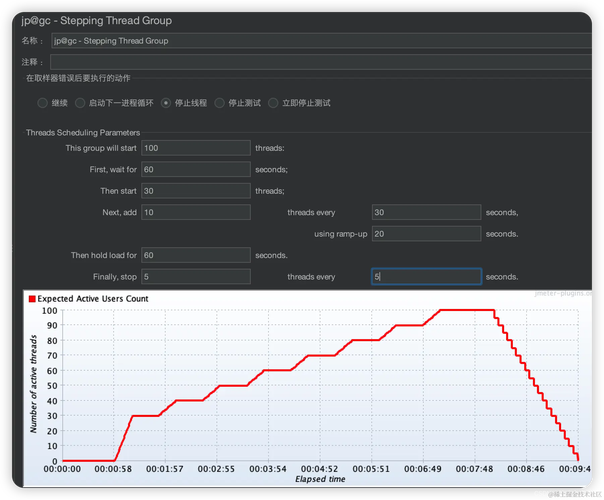
Task: Click the 100-thread plateau on the chart line
Action: pos(467,310)
